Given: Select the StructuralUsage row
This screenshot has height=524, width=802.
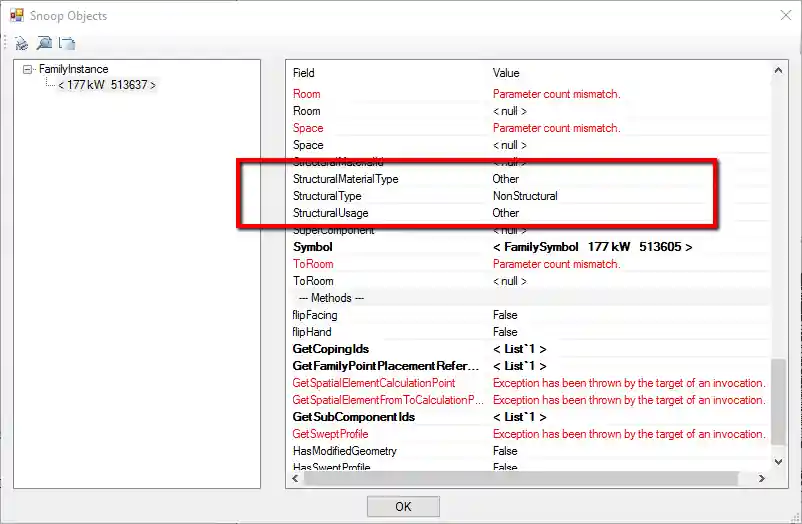Looking at the screenshot, I should [331, 213].
